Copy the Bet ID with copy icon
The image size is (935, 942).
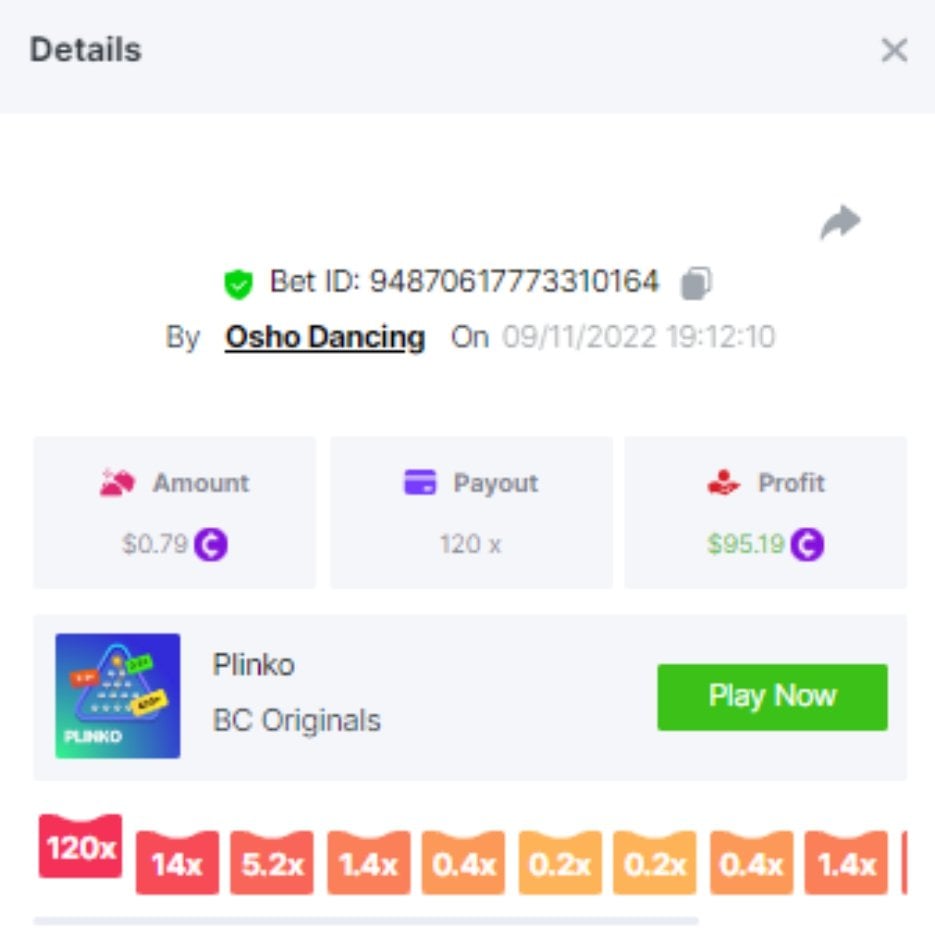pyautogui.click(x=696, y=283)
